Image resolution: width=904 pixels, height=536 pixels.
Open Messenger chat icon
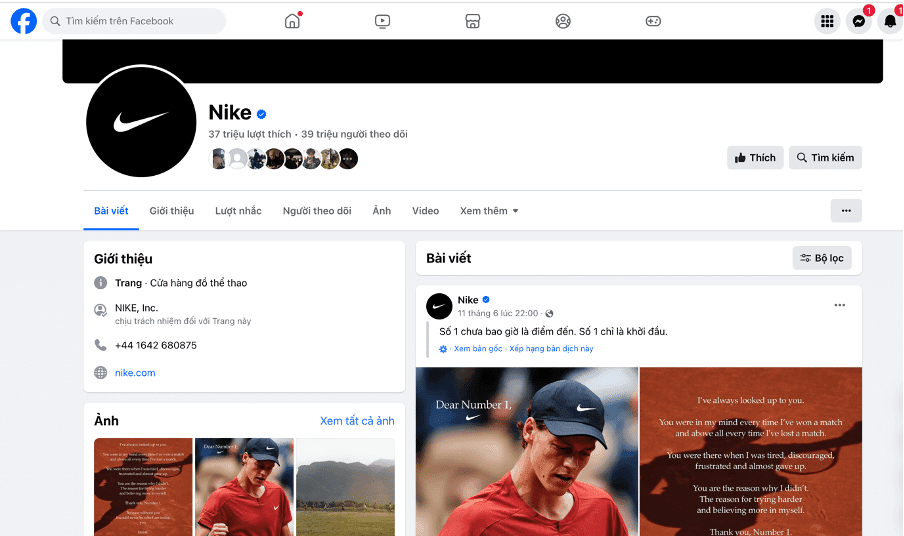coord(858,21)
